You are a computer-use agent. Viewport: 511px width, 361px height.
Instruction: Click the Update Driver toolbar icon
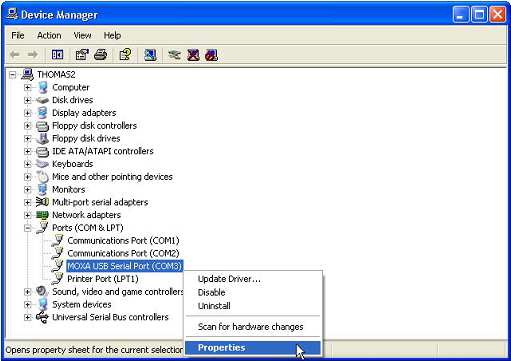click(174, 54)
